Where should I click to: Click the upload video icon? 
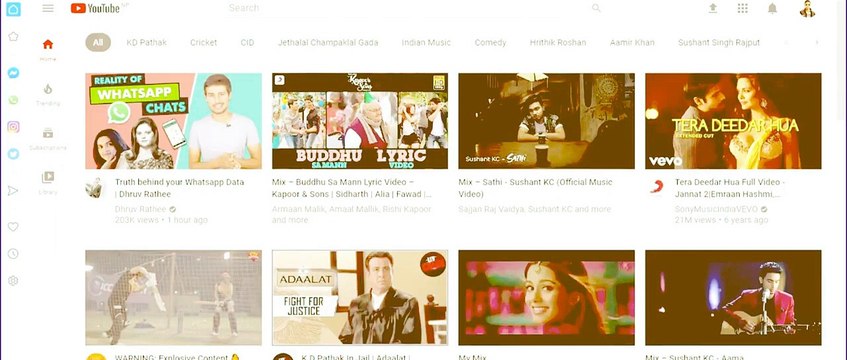pyautogui.click(x=712, y=8)
